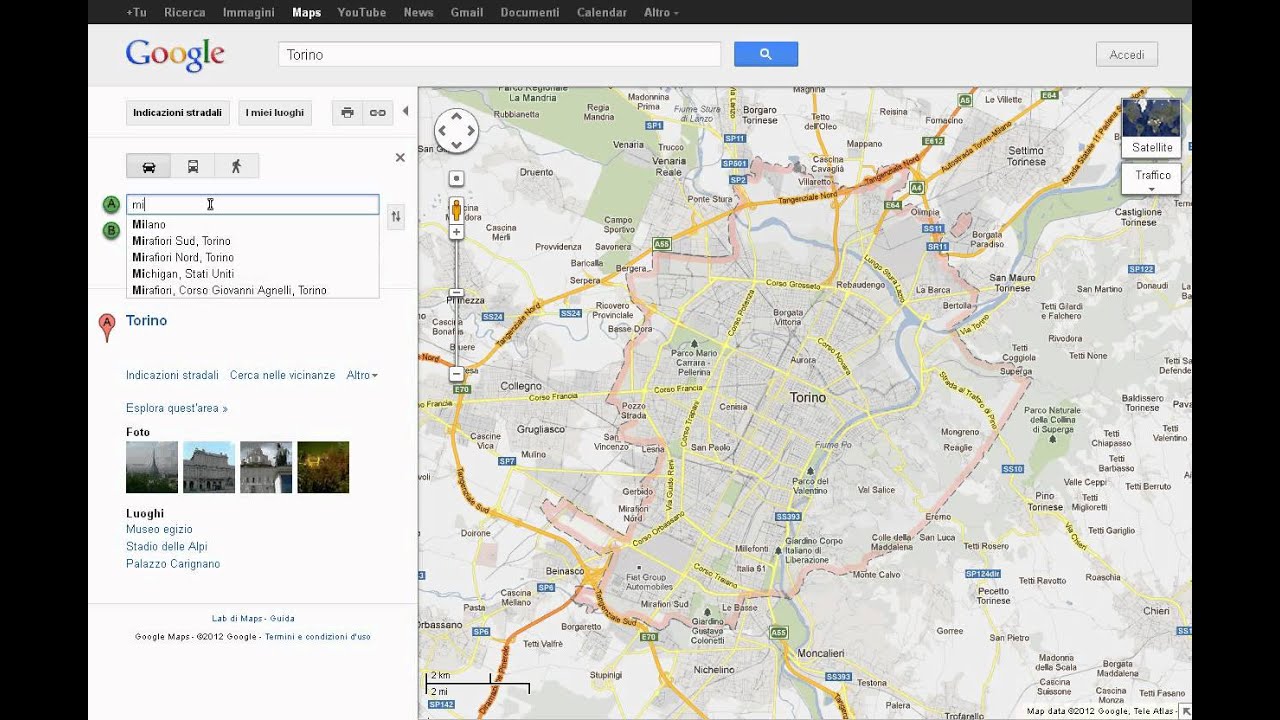Open the Guida help link
The image size is (1280, 720).
[282, 618]
